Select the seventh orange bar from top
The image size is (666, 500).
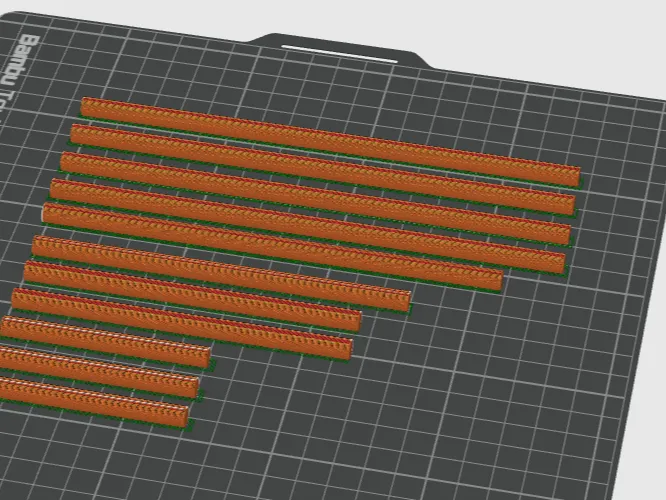(193, 297)
